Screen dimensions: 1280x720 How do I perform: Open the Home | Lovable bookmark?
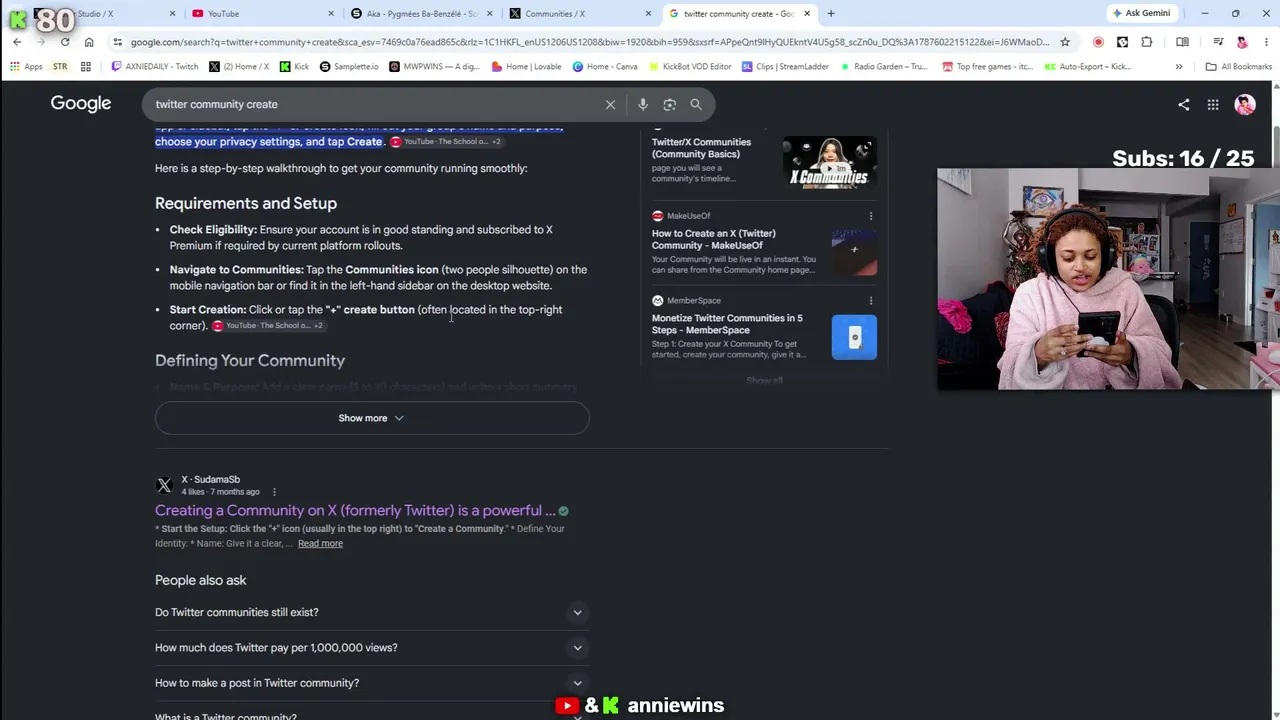526,67
